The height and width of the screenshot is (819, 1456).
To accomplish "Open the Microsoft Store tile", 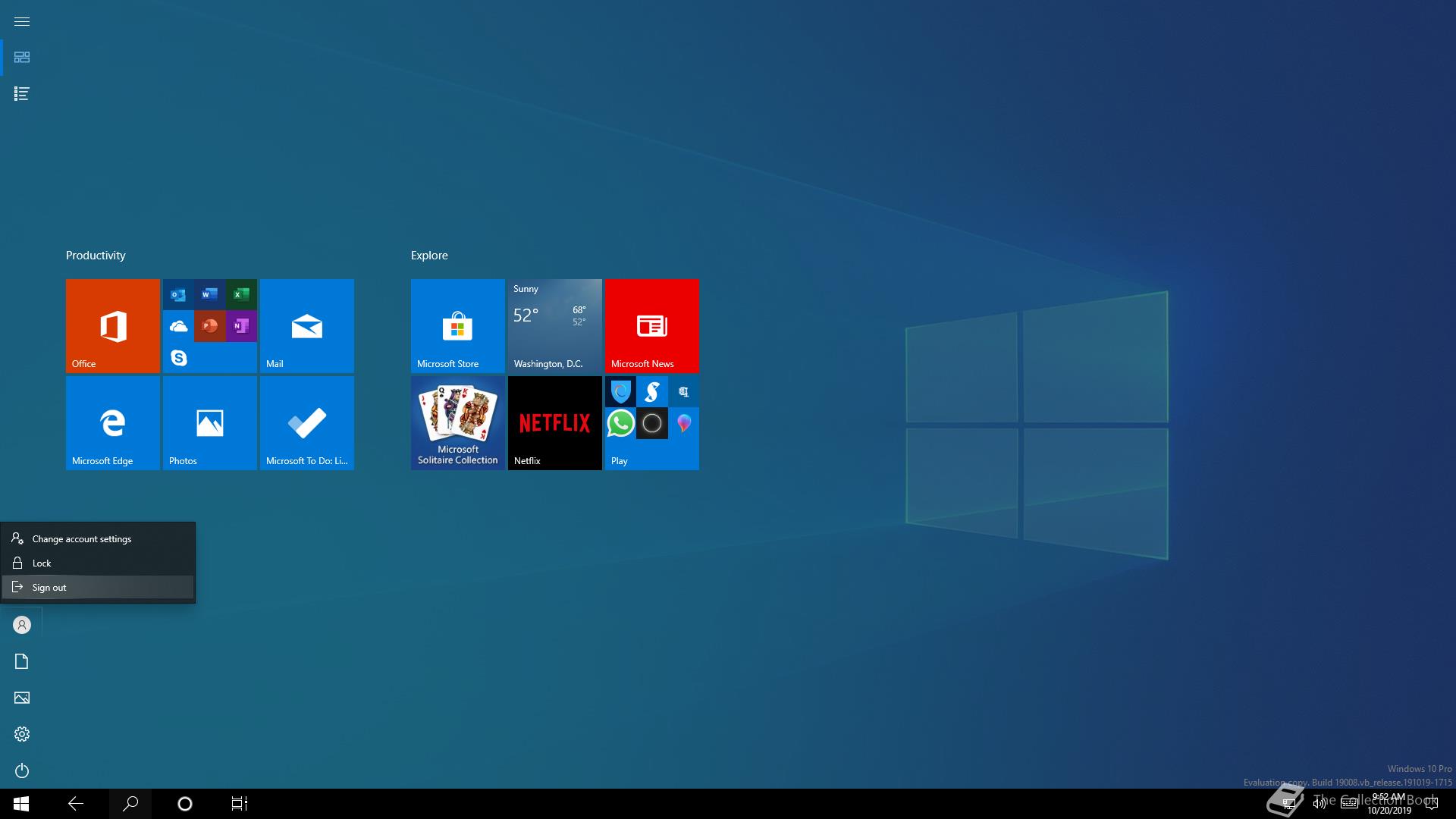I will 458,326.
